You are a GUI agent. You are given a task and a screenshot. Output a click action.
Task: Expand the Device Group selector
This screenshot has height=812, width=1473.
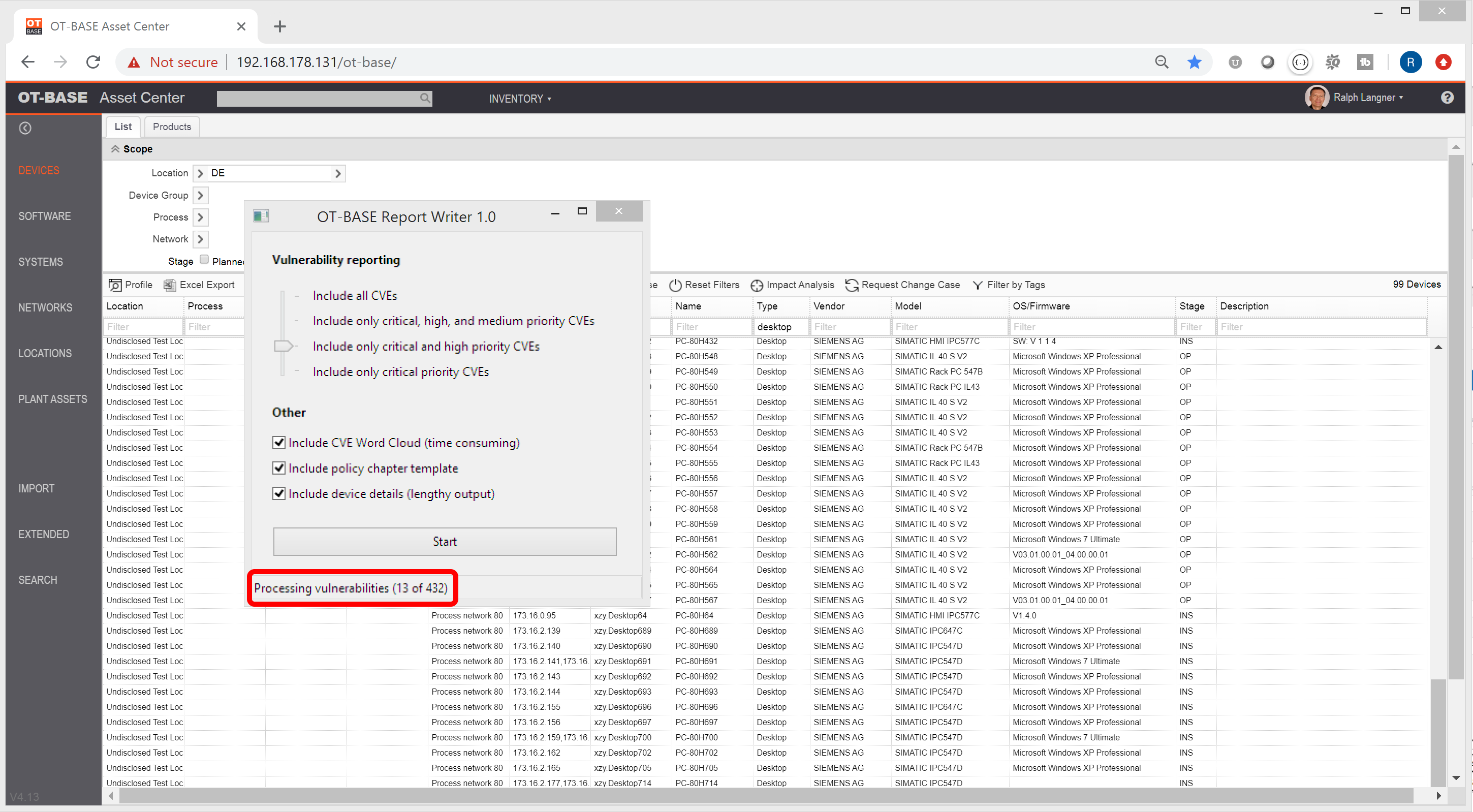coord(200,196)
